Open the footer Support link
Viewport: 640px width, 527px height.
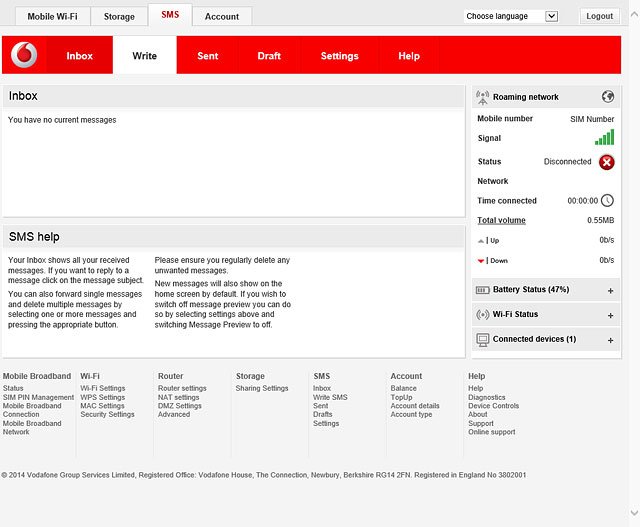point(481,423)
